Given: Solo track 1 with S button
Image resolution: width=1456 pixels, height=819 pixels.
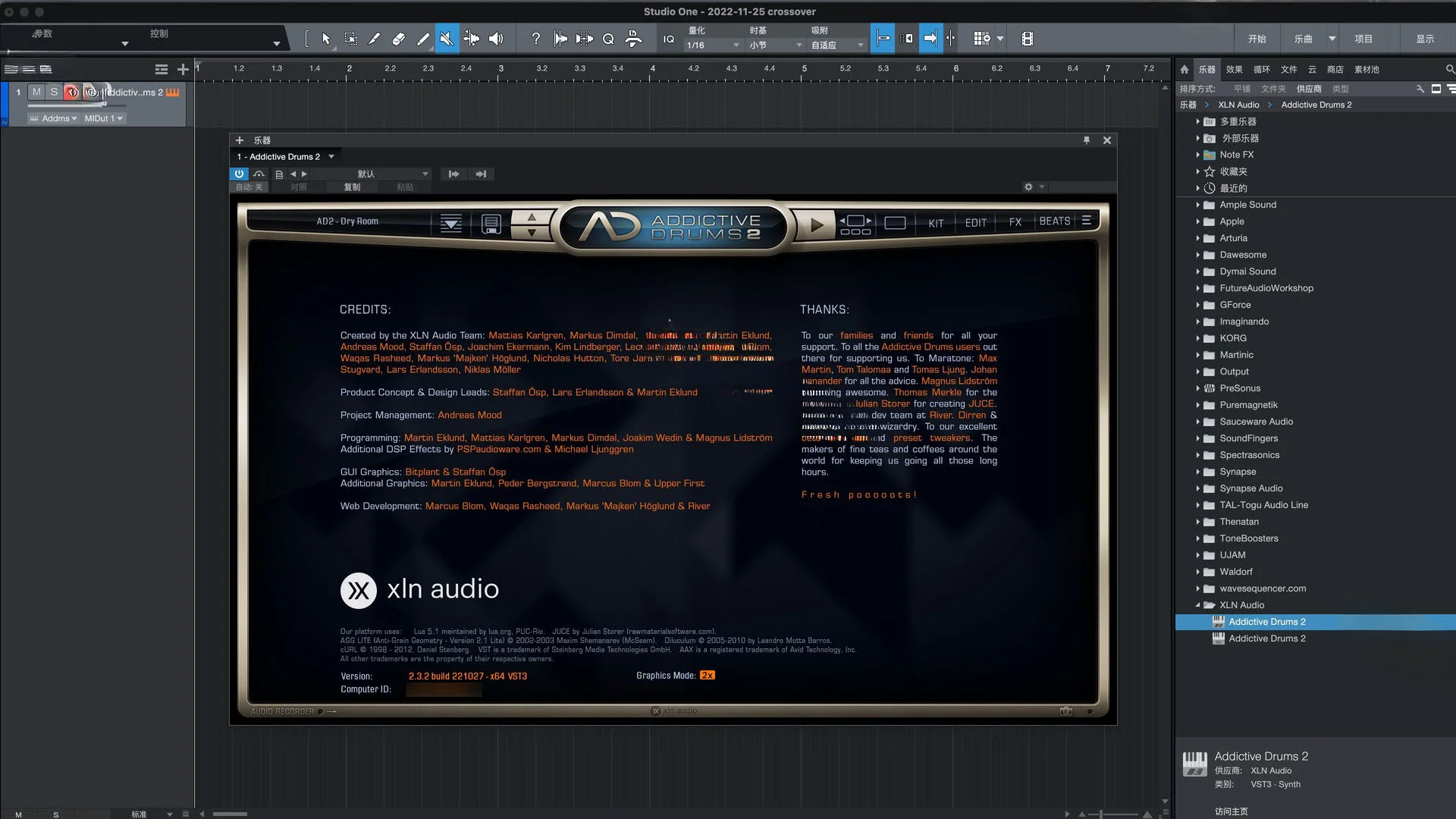Looking at the screenshot, I should point(54,92).
